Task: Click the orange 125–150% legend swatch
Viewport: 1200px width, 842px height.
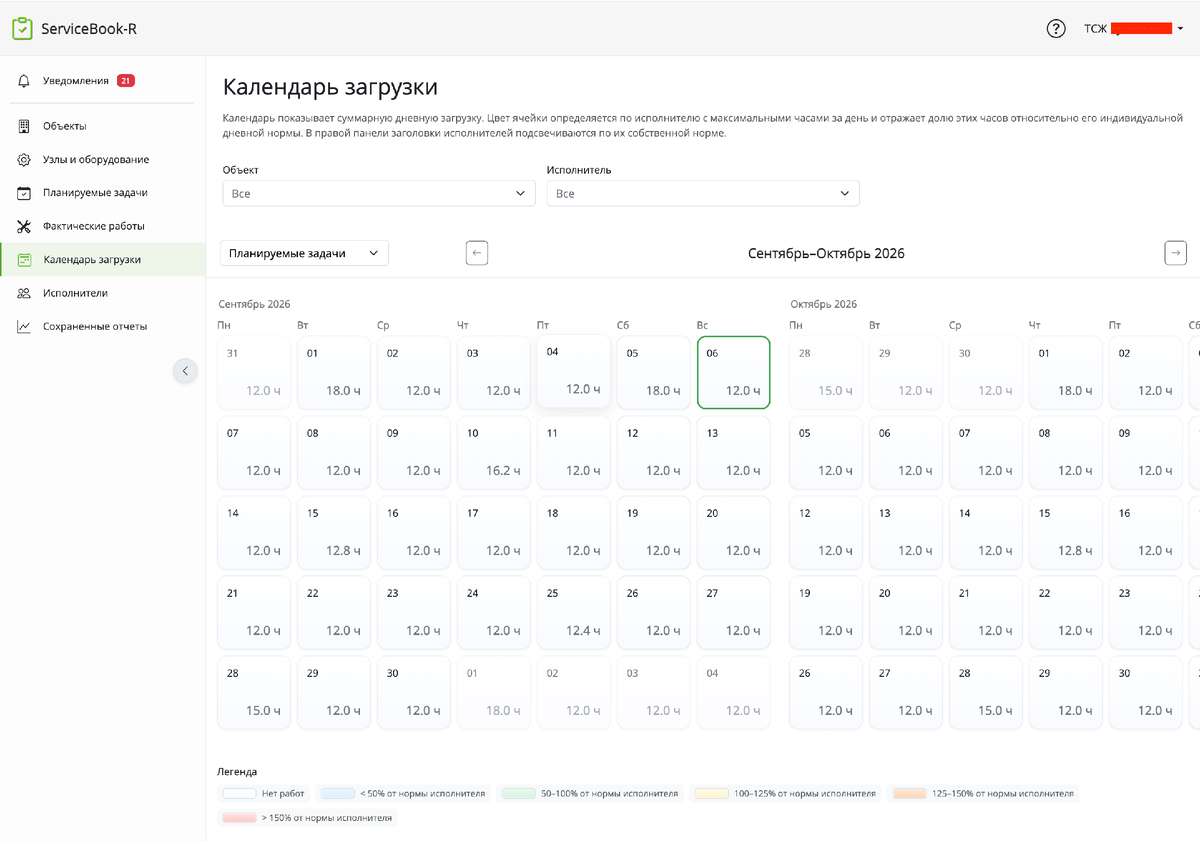Action: pos(911,794)
